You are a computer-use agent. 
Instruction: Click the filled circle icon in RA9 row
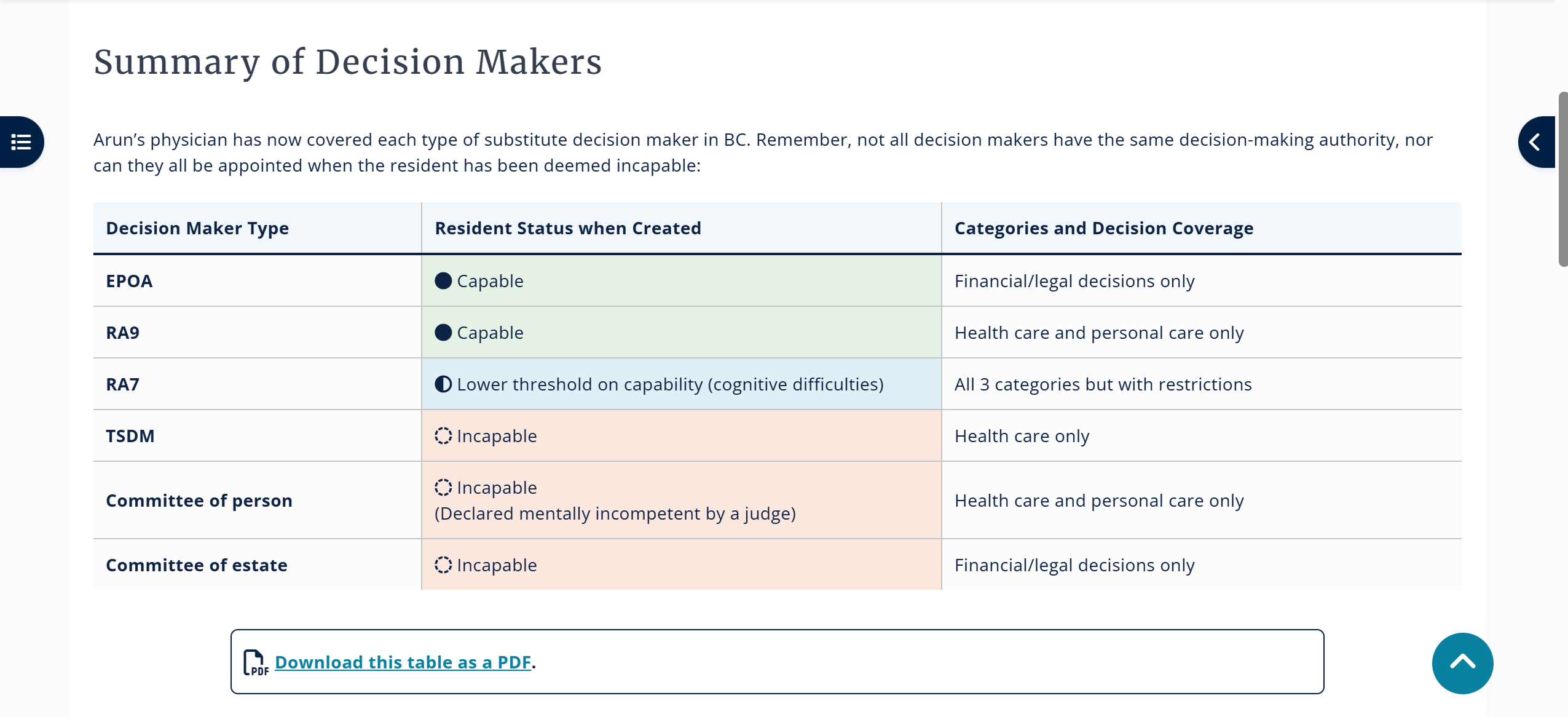pos(443,333)
